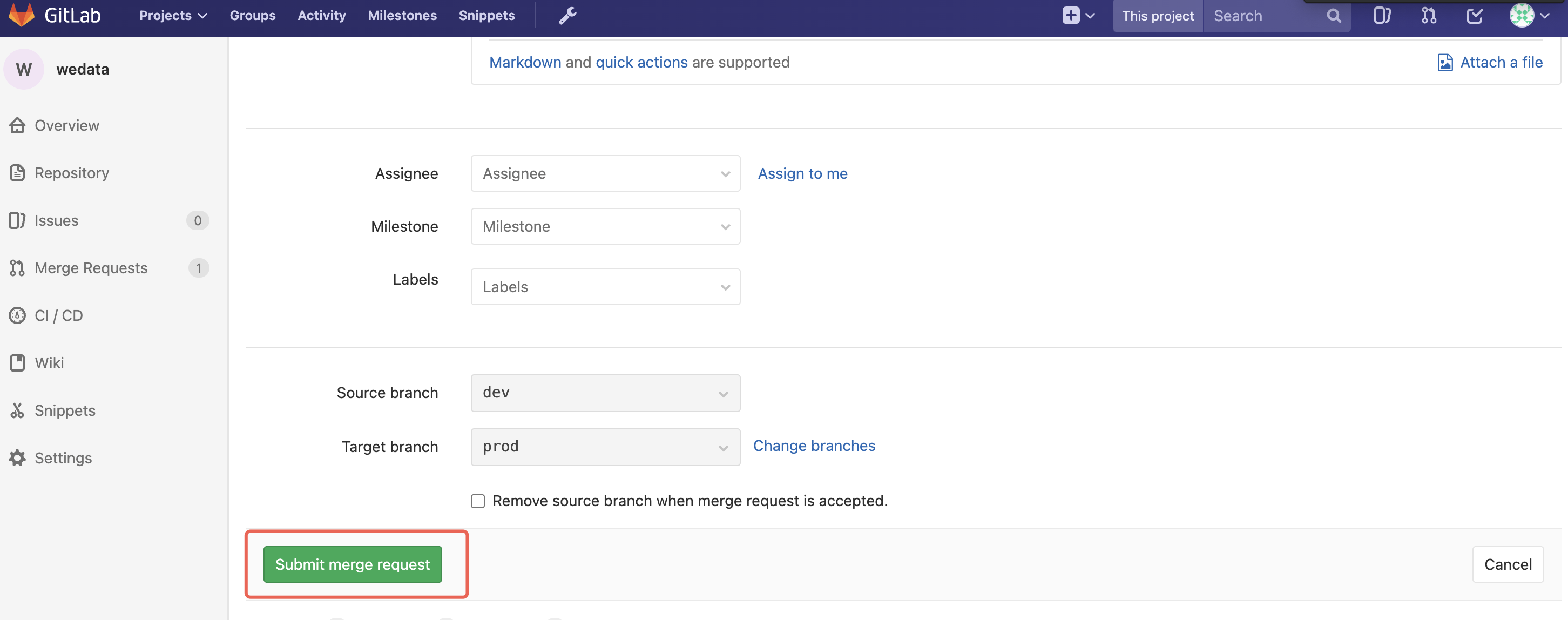The height and width of the screenshot is (620, 1568).
Task: Open issues icon in top navbar
Action: point(1382,16)
